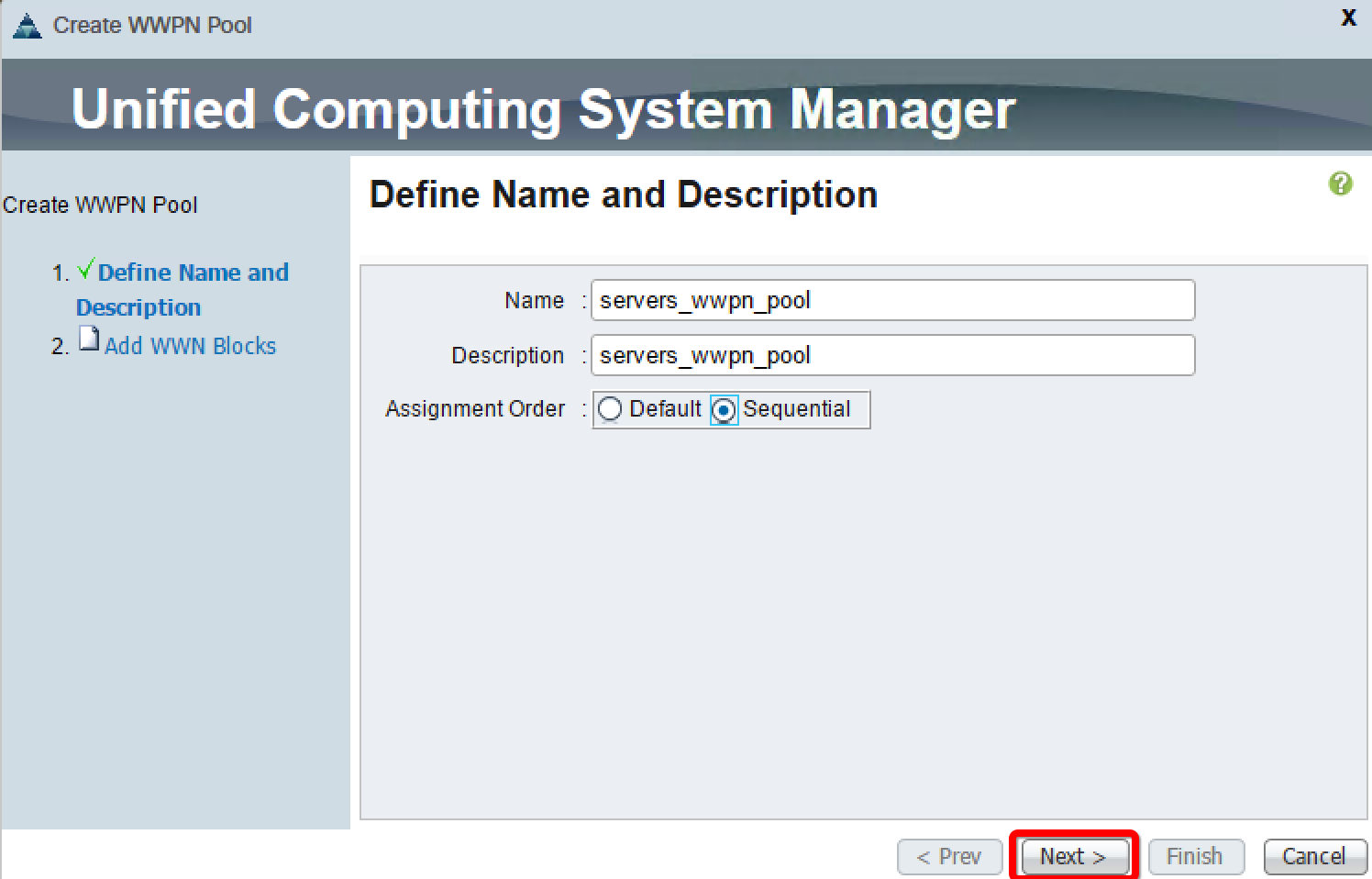Click the Assignment Order label
Screen dimensions: 1372x879
click(475, 408)
